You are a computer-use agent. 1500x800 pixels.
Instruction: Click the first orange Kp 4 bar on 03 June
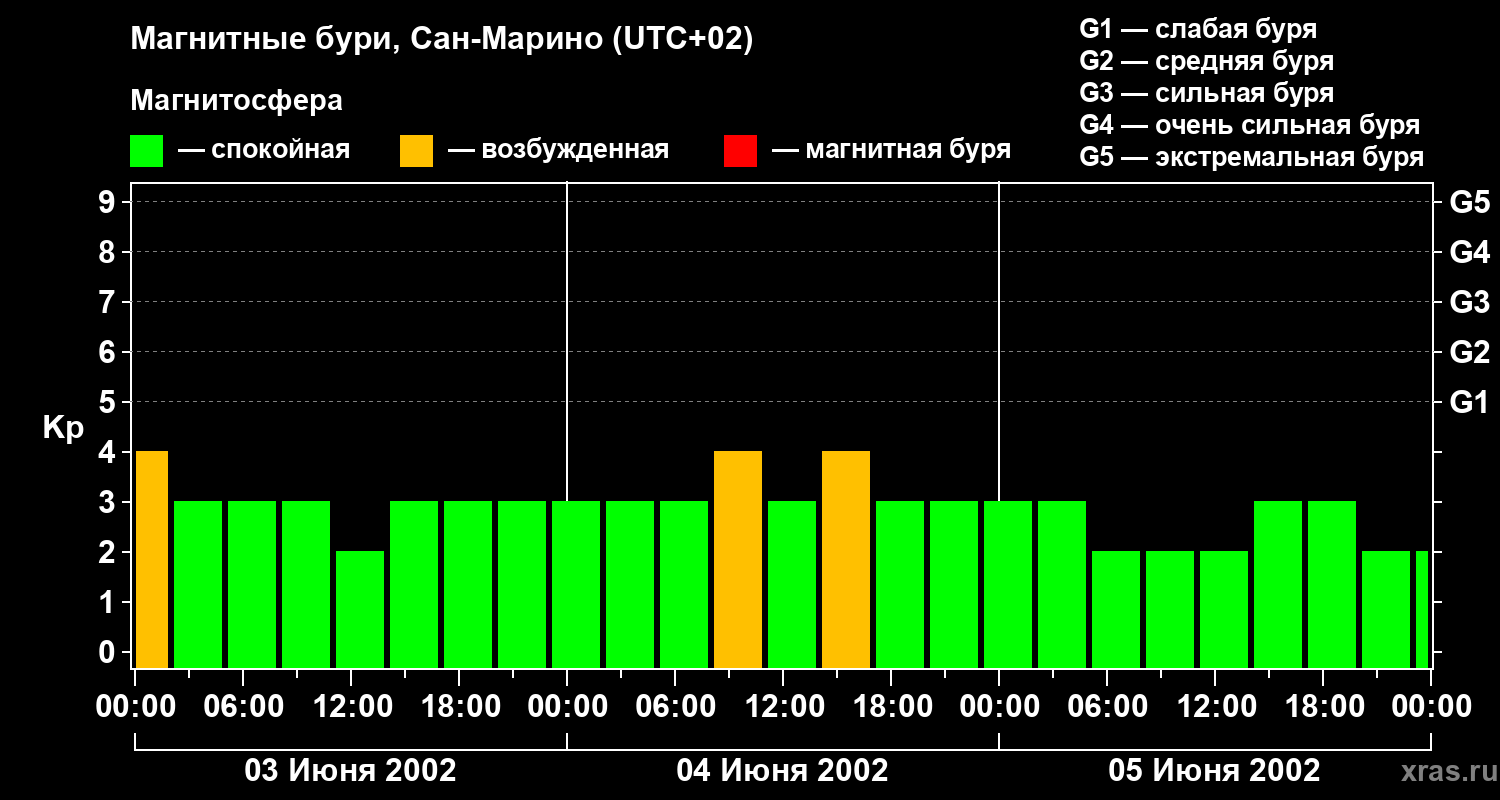(152, 560)
